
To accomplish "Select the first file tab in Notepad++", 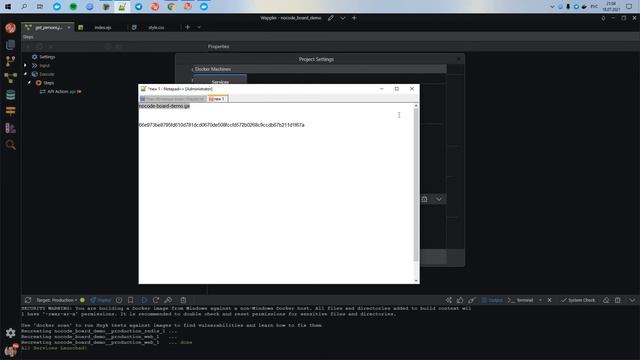I will point(173,99).
